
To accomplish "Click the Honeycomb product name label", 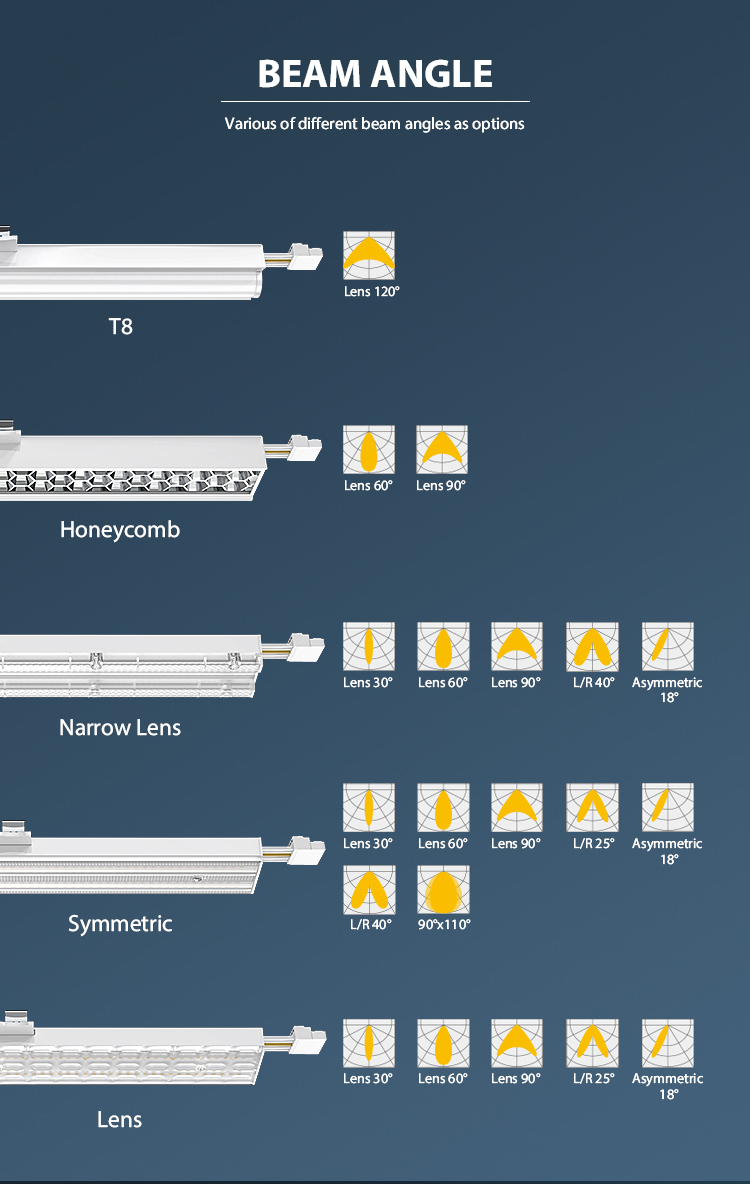I will click(120, 530).
